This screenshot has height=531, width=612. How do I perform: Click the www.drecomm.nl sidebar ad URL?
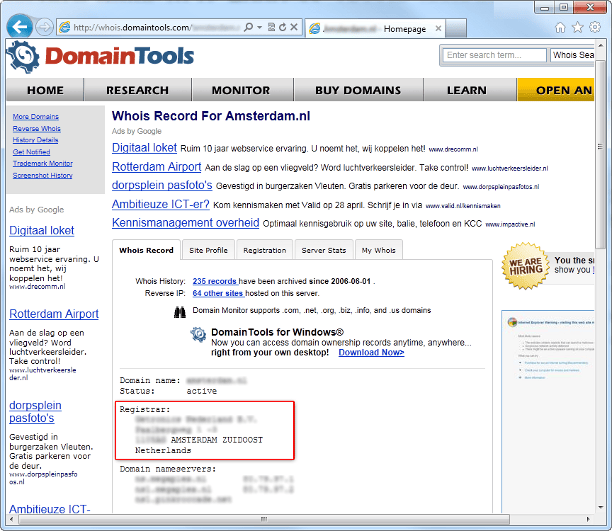[37, 287]
